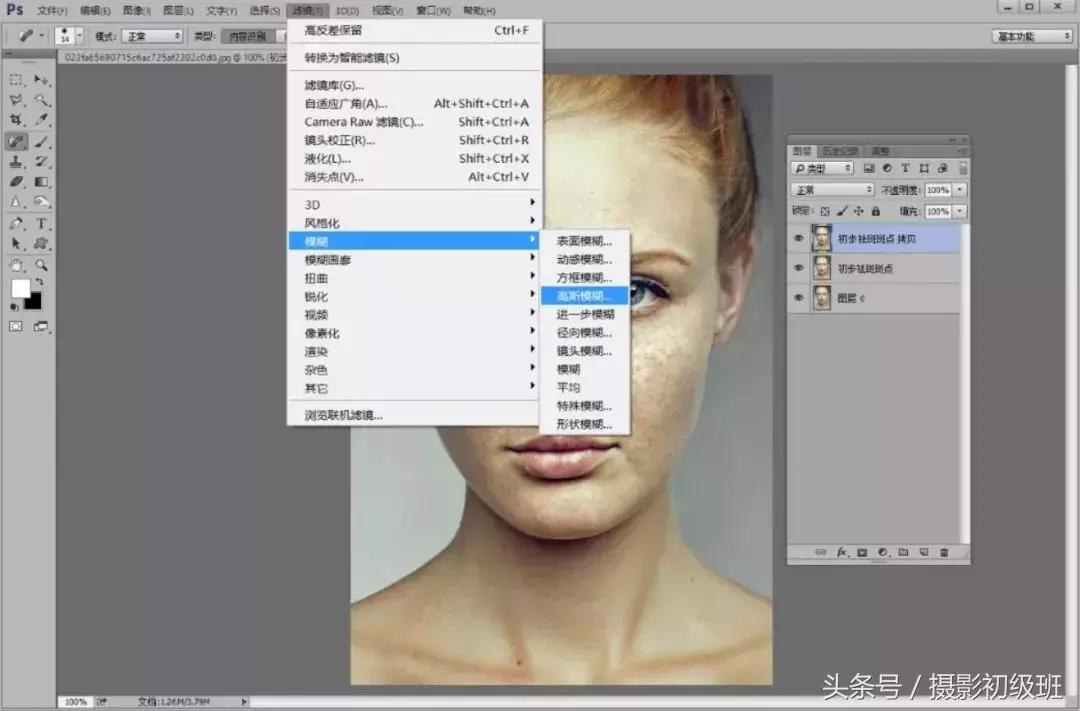Select the Crop tool in toolbar

pyautogui.click(x=17, y=120)
